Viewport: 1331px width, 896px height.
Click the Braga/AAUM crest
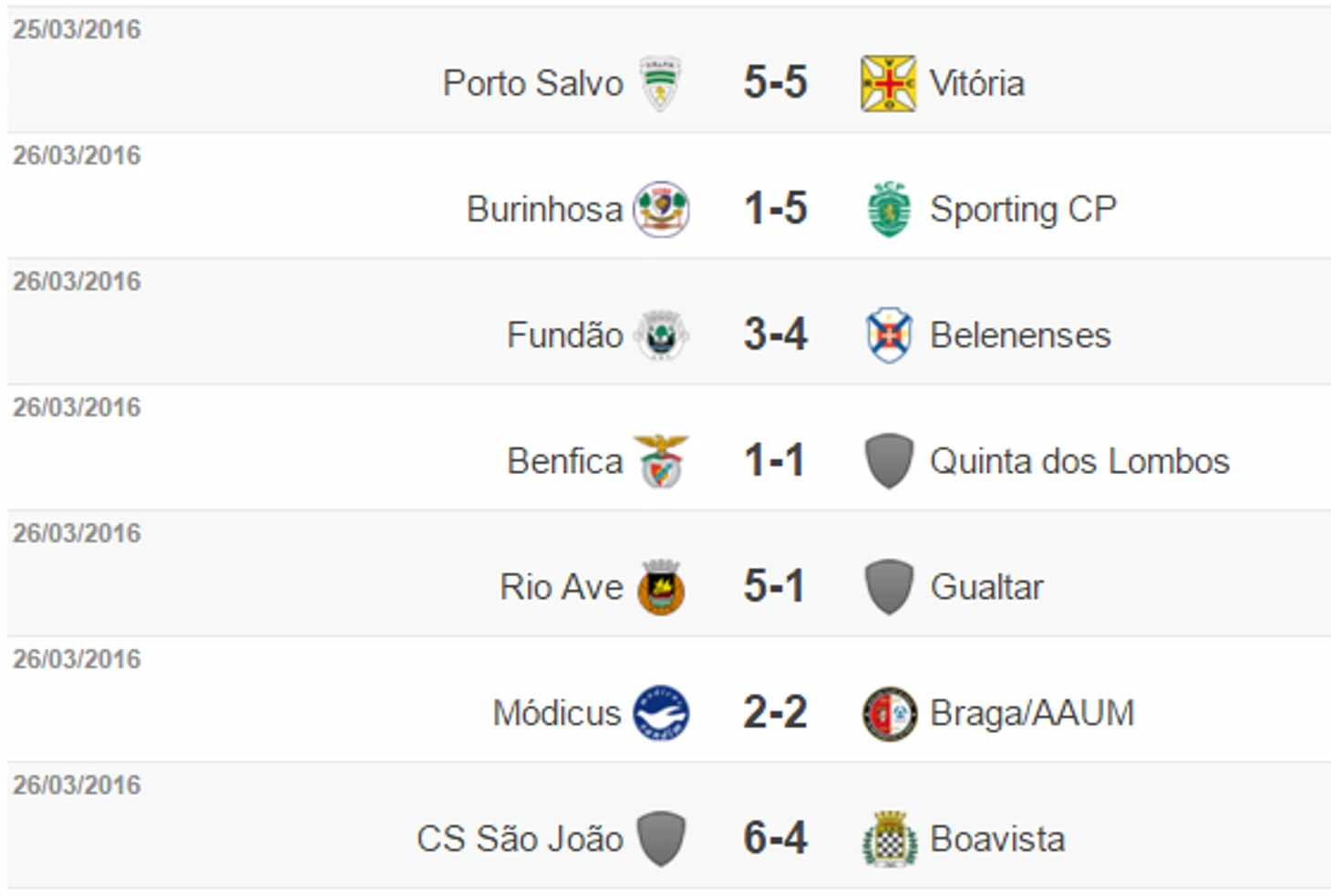(x=889, y=713)
